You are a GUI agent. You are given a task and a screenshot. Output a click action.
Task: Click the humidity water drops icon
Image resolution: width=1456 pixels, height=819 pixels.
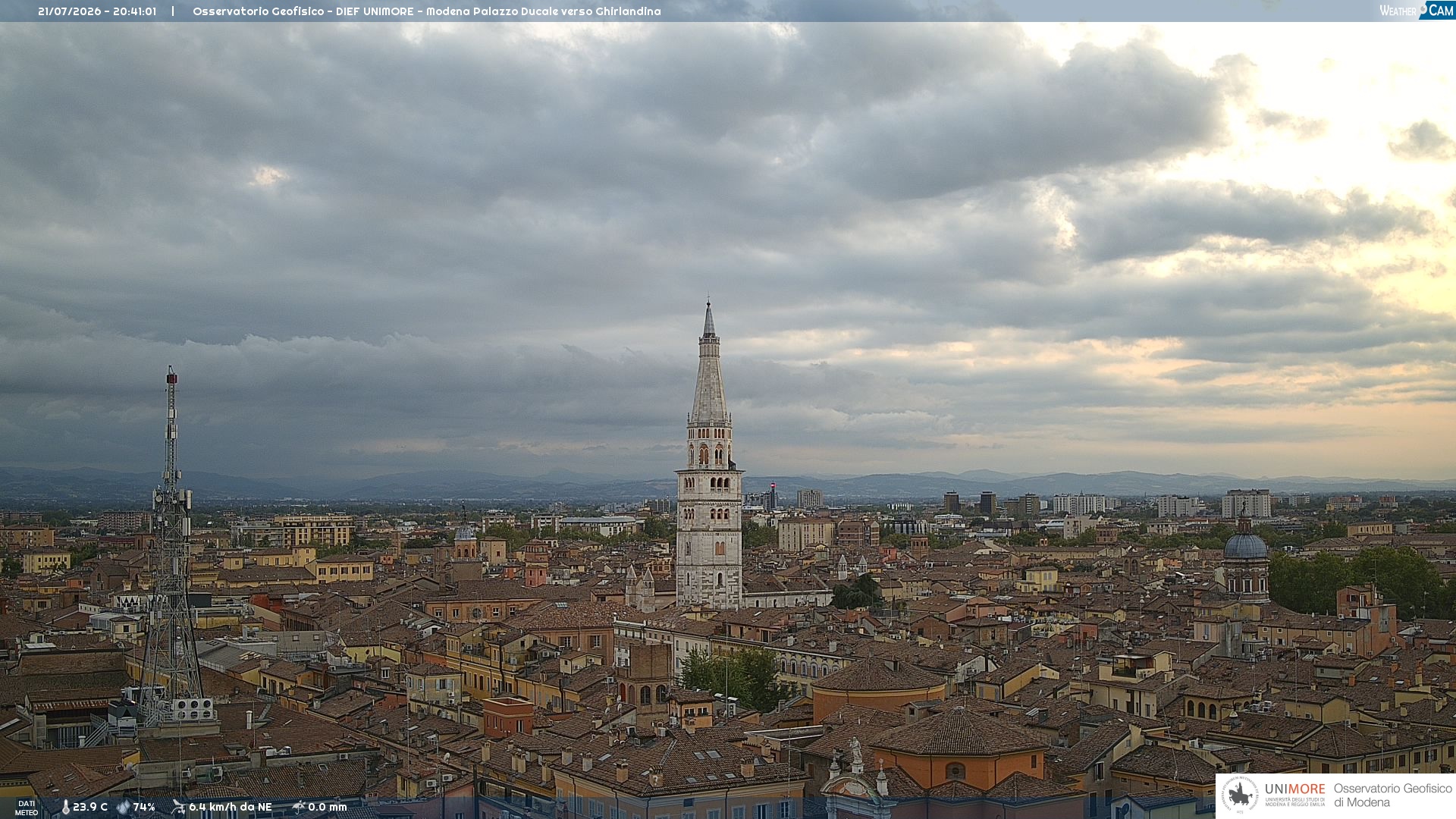(124, 808)
